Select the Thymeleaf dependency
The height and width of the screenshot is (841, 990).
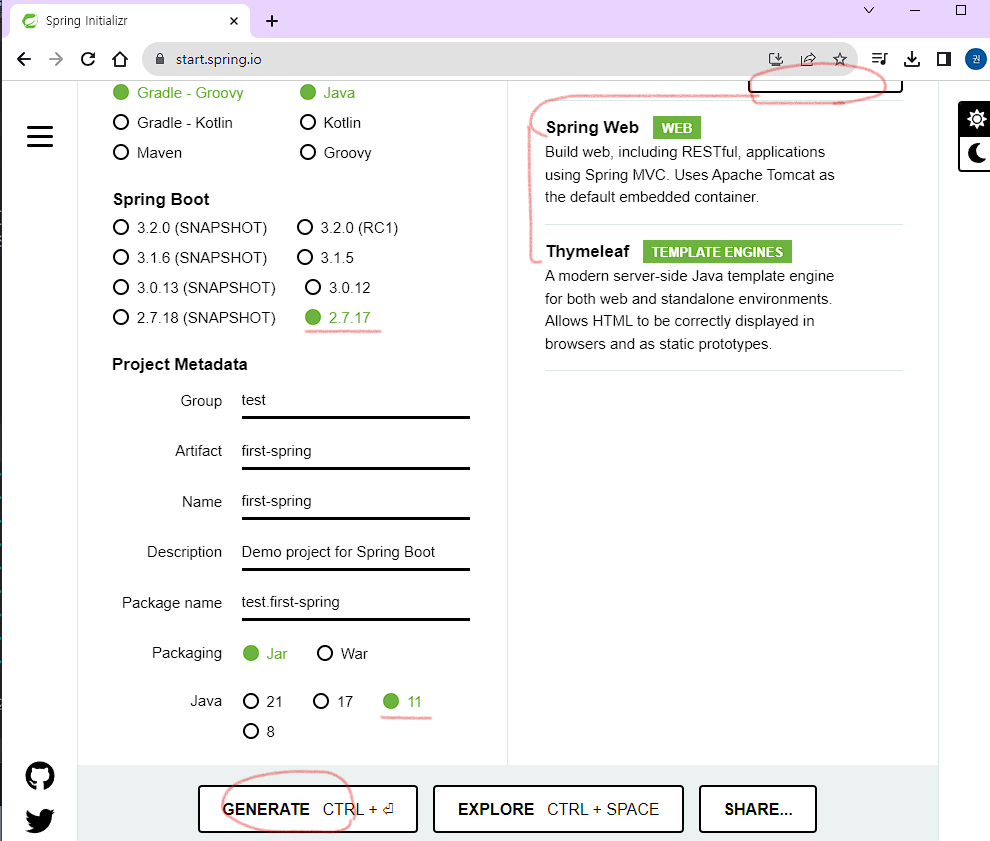point(724,297)
